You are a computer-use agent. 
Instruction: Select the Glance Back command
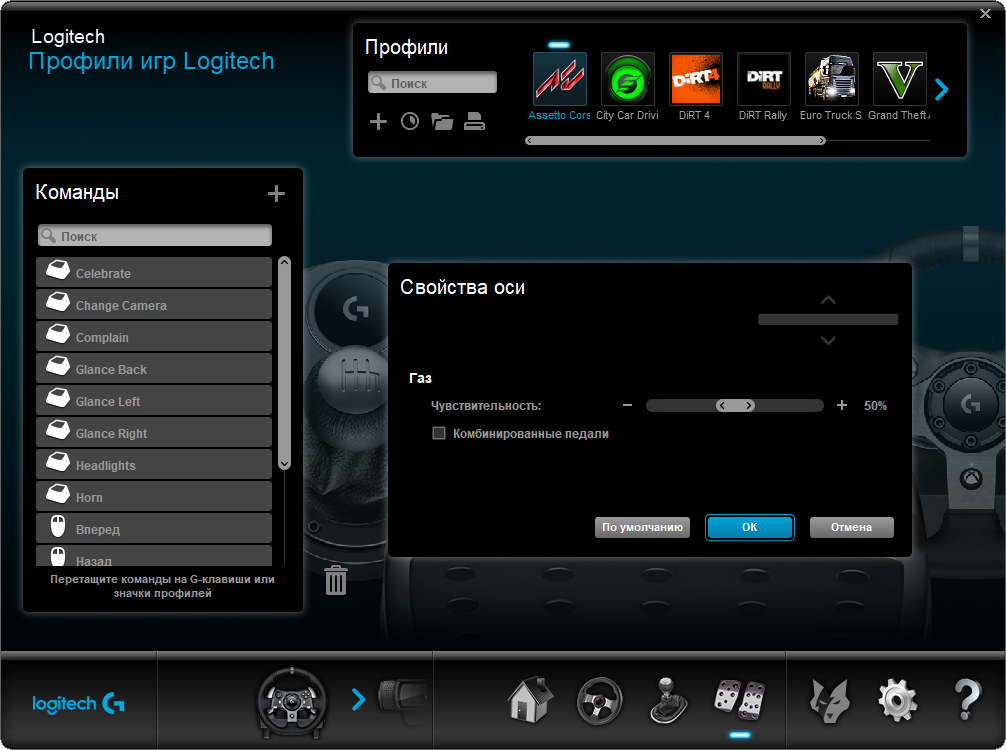154,369
